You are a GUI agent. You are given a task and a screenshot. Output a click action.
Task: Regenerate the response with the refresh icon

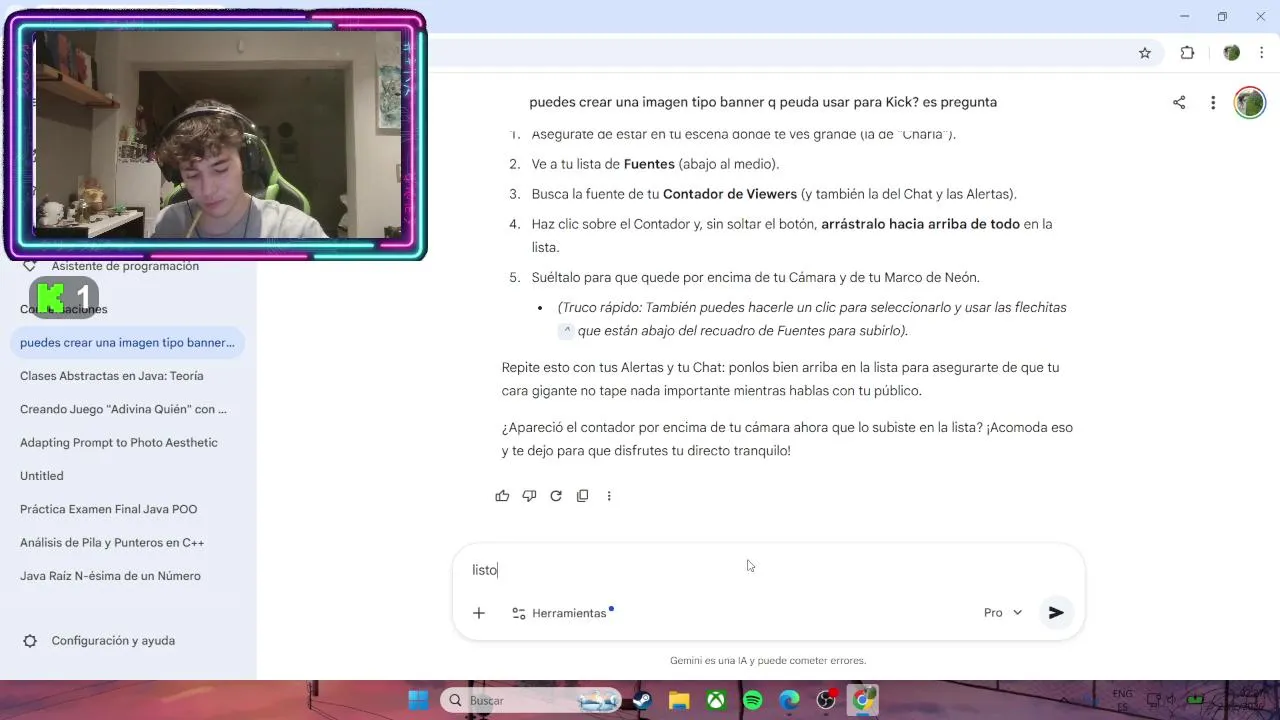[x=556, y=496]
